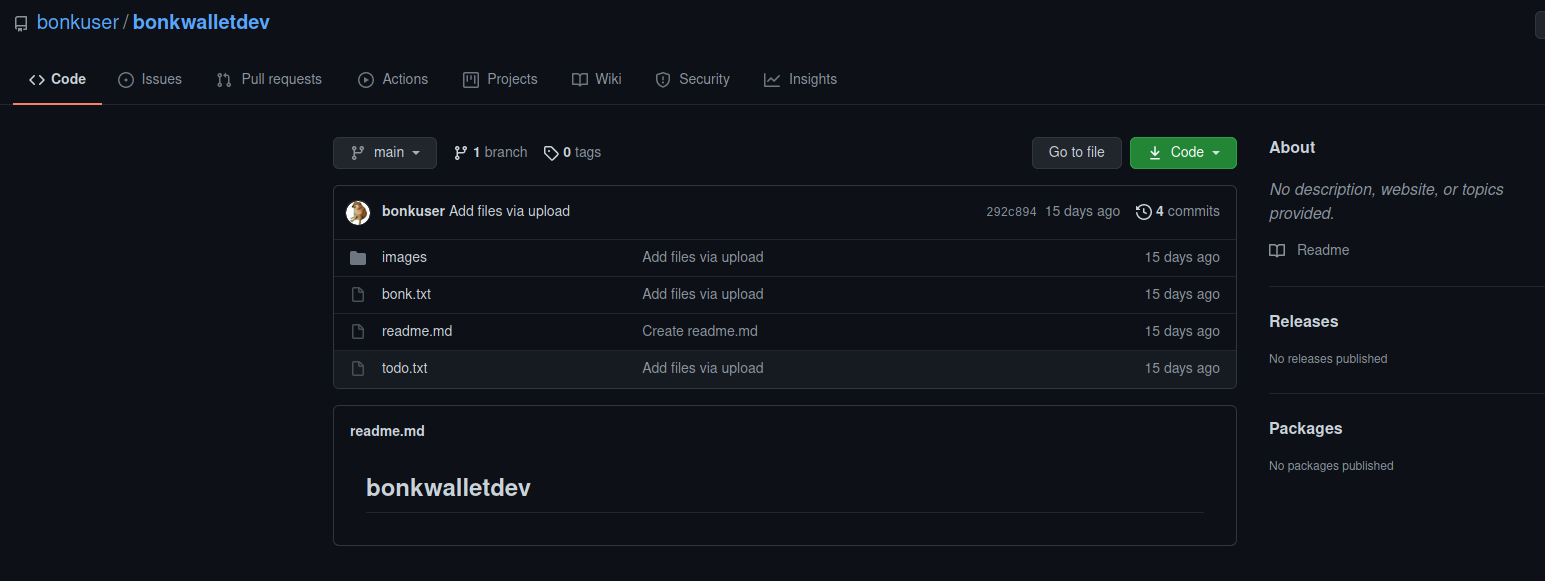The height and width of the screenshot is (581, 1545).
Task: Open commit message in images row
Action: pos(703,257)
